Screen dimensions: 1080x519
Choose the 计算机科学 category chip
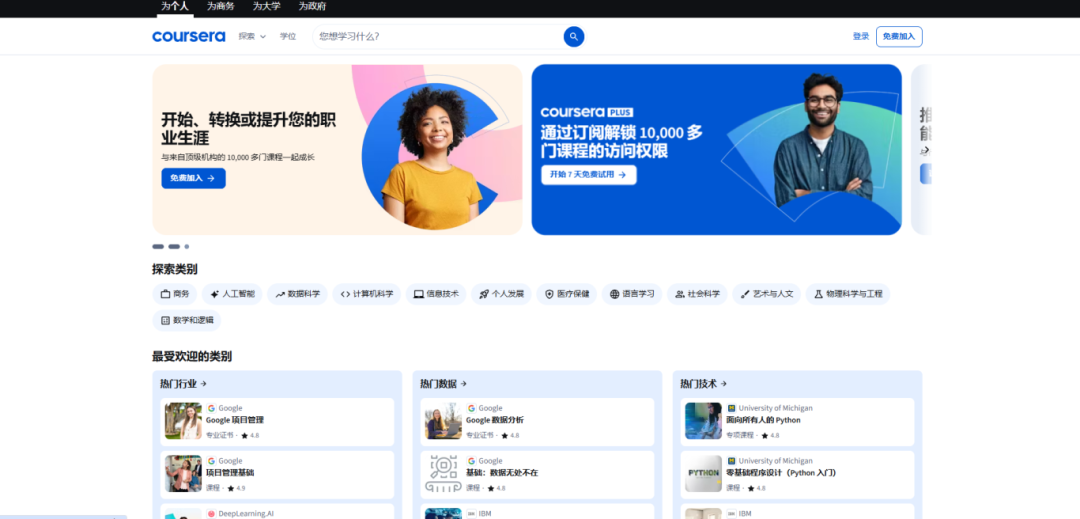366,294
